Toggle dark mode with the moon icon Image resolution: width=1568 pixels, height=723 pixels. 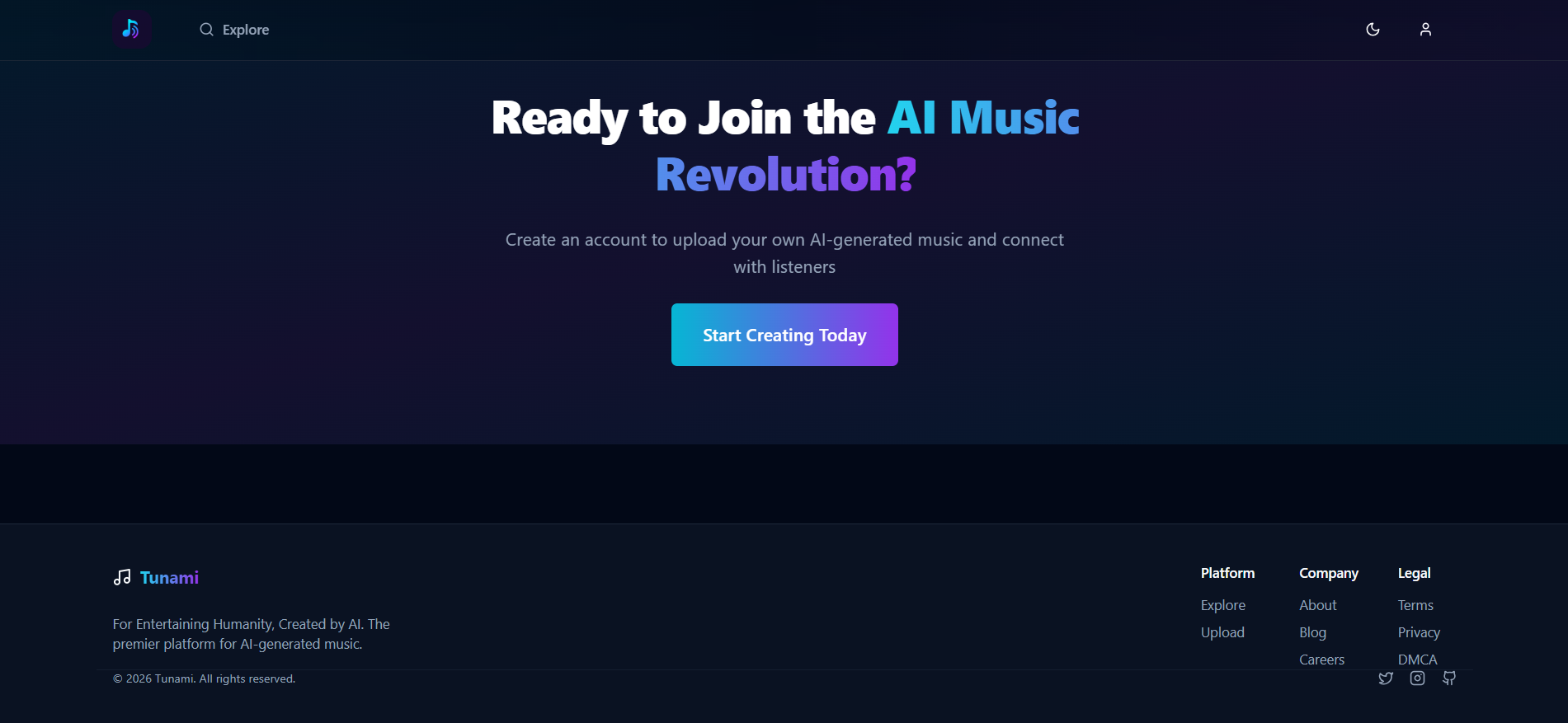point(1373,30)
